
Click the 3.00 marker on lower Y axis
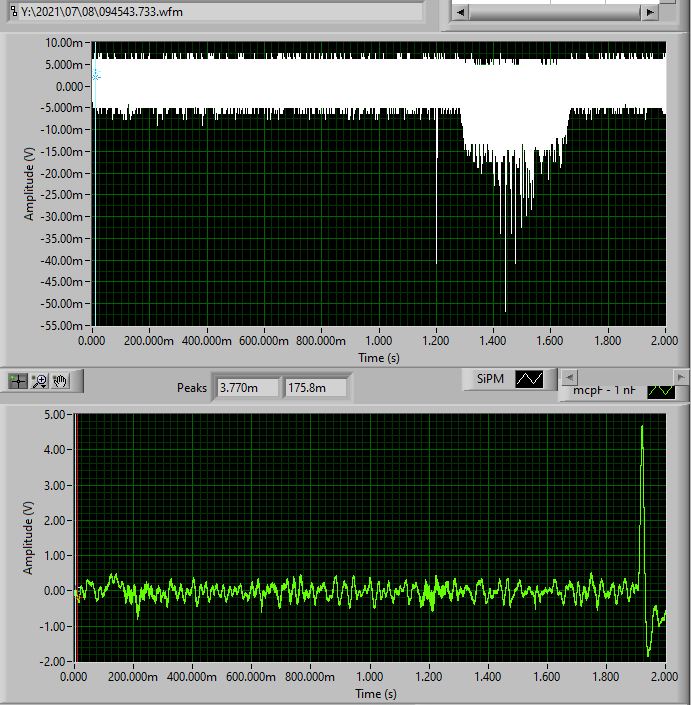(x=54, y=485)
